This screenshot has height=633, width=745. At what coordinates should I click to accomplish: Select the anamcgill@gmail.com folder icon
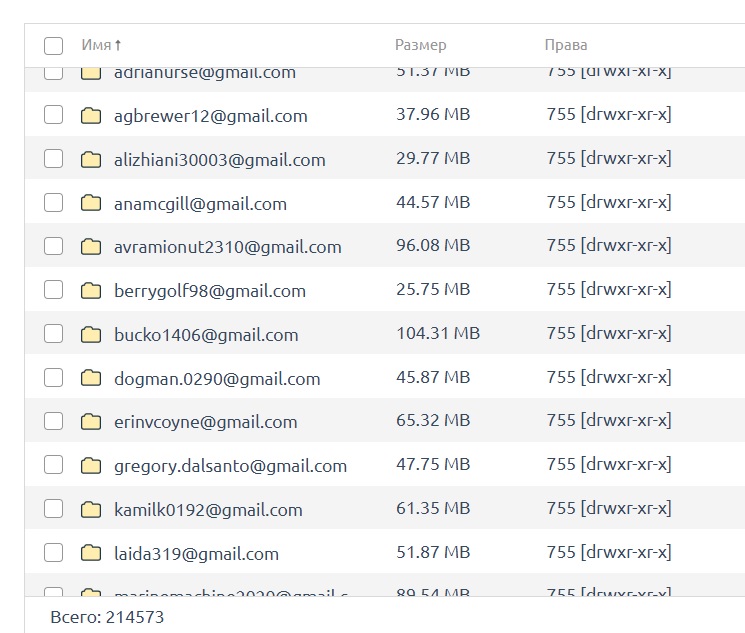(x=92, y=204)
